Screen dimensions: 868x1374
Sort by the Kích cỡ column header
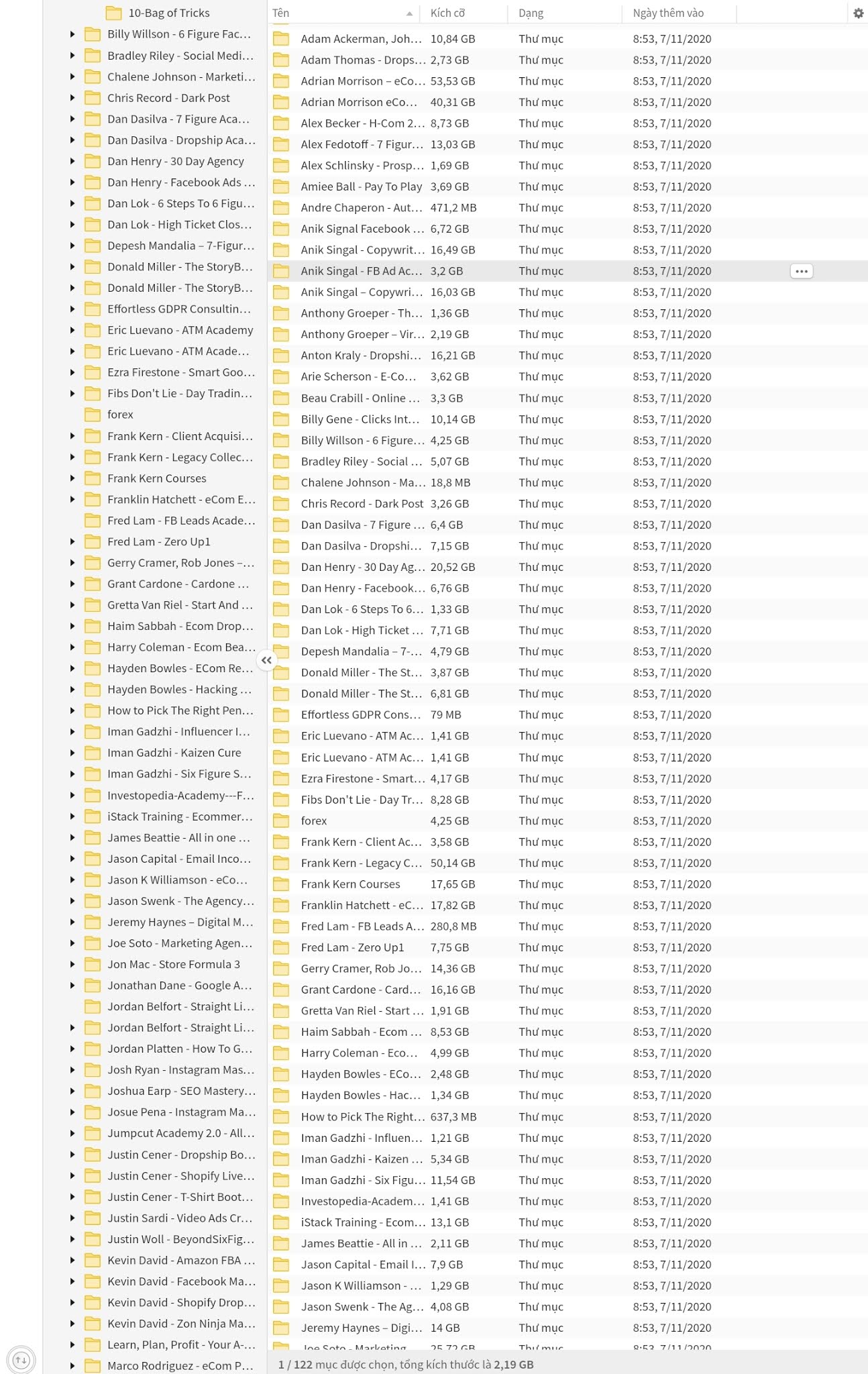click(447, 13)
